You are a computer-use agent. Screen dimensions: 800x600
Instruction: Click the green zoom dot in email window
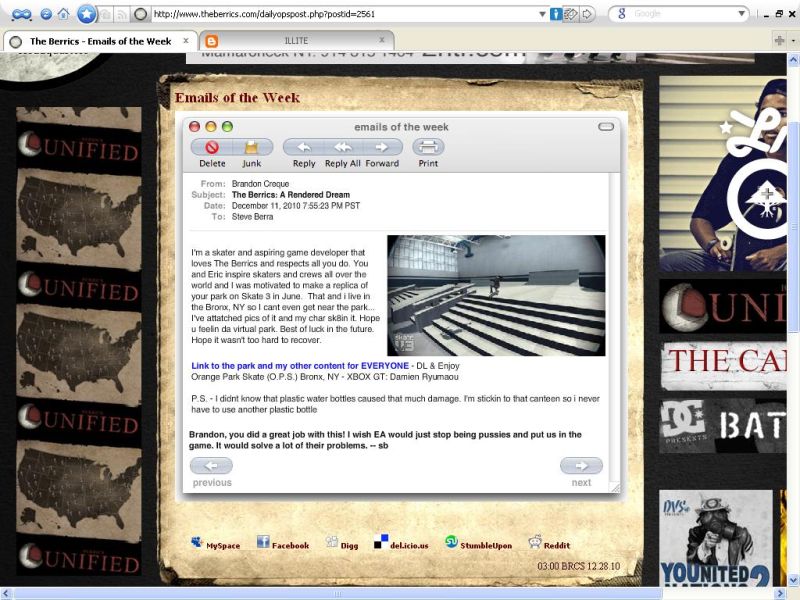click(227, 127)
